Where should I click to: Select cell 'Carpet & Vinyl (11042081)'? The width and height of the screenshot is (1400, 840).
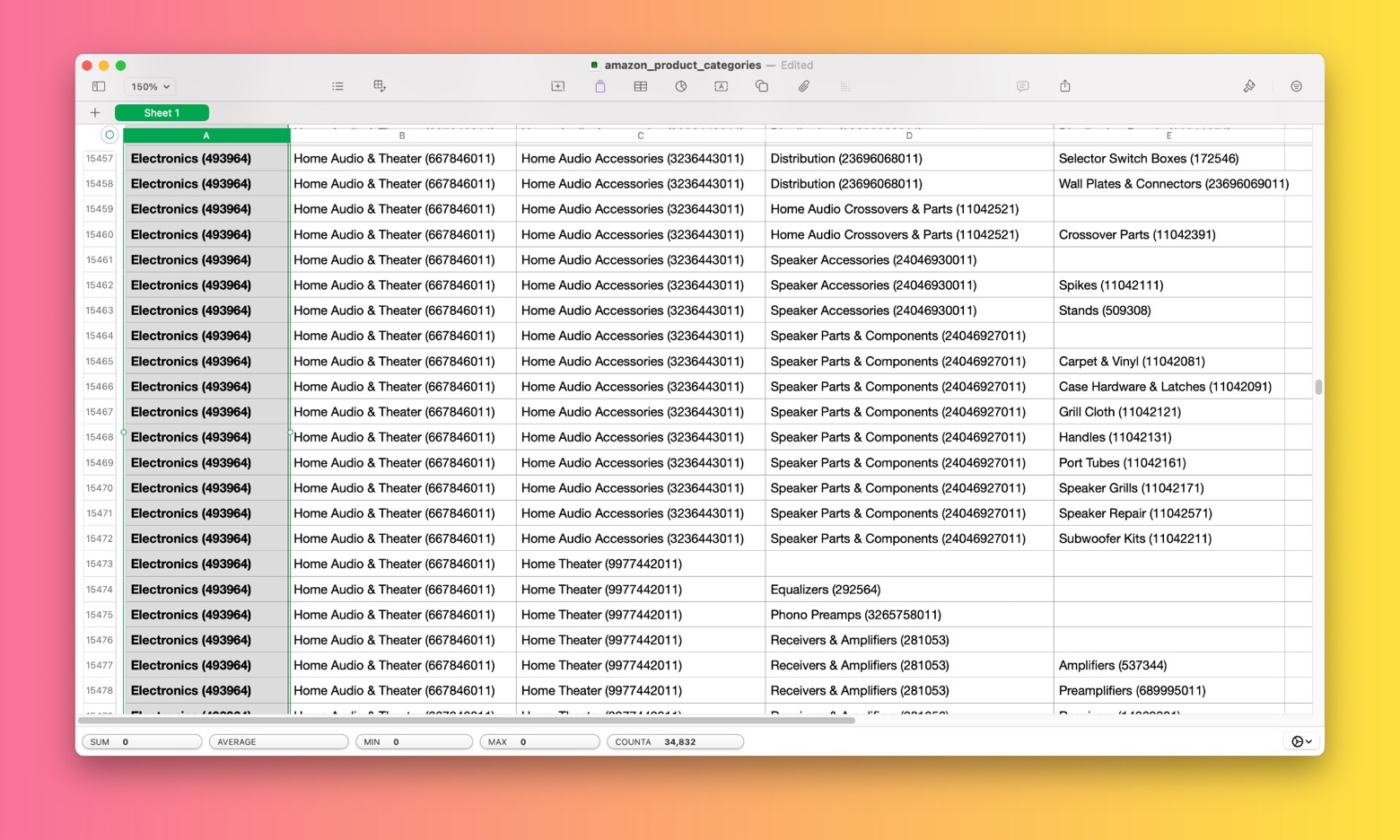coord(1168,362)
